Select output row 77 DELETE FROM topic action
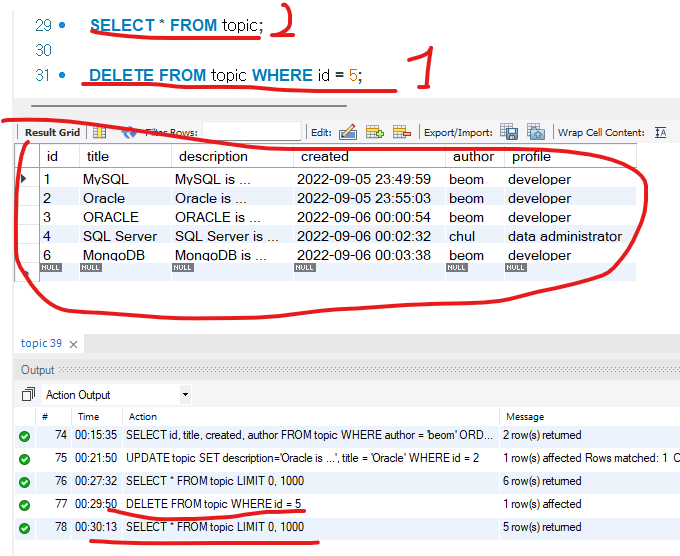 [213, 504]
